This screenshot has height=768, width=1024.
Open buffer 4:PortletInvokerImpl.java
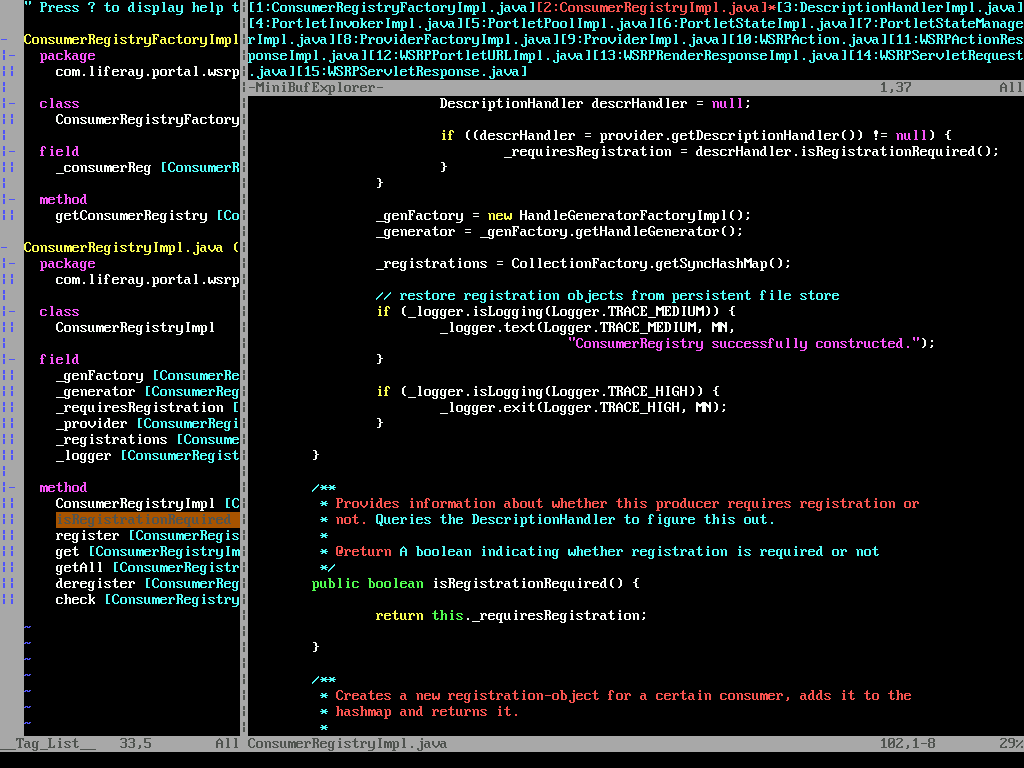click(x=355, y=24)
